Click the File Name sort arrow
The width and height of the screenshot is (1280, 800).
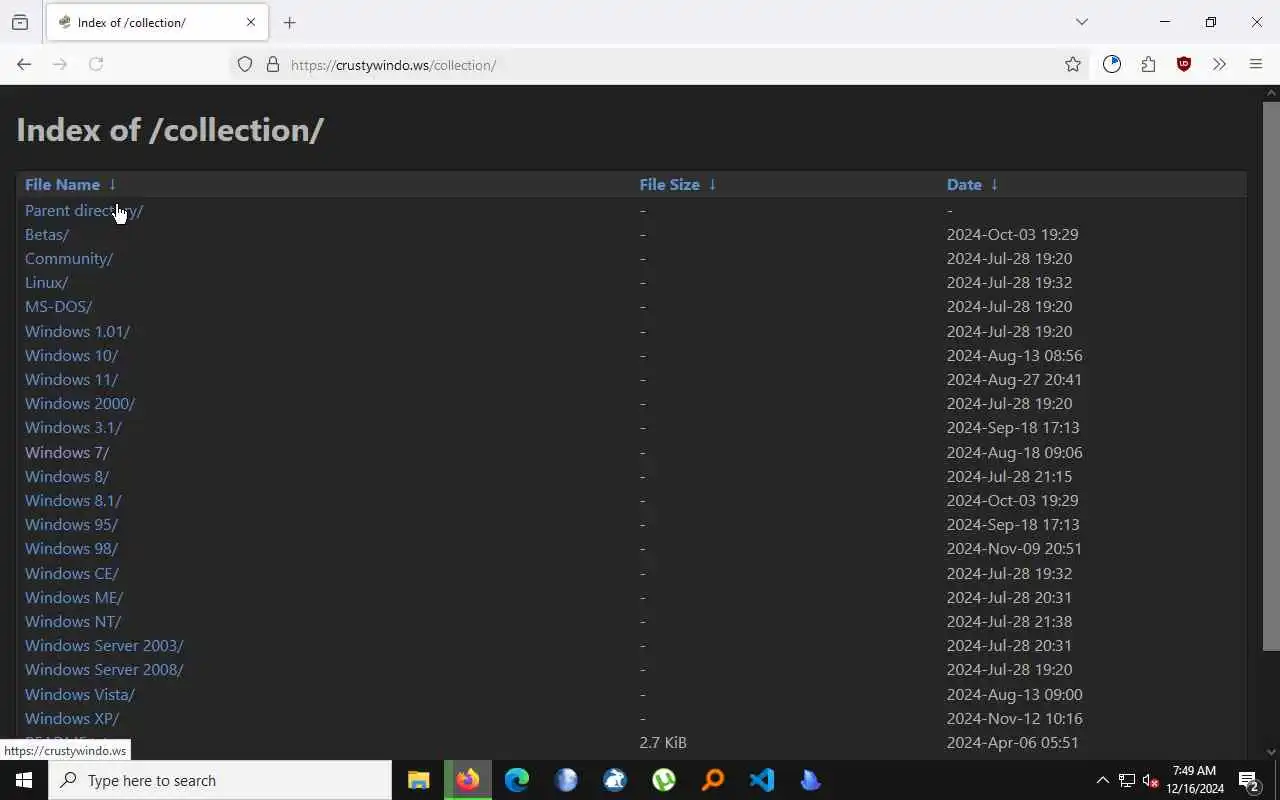[112, 184]
